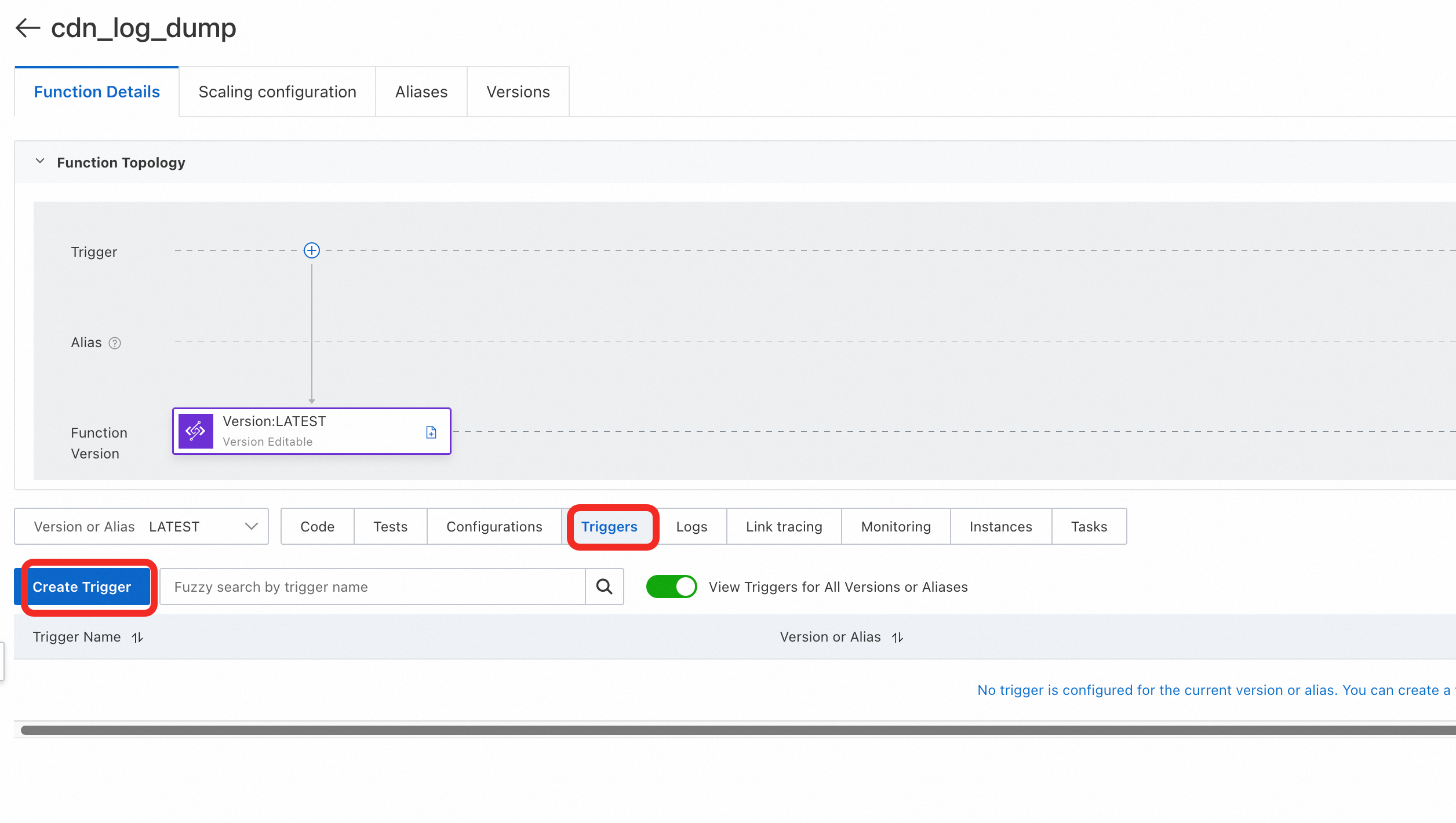Click the magnifier search icon button

point(605,587)
